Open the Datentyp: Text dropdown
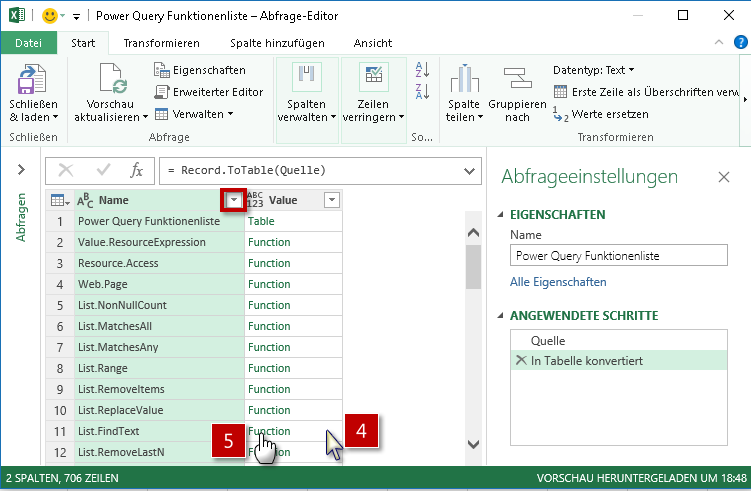 click(593, 70)
